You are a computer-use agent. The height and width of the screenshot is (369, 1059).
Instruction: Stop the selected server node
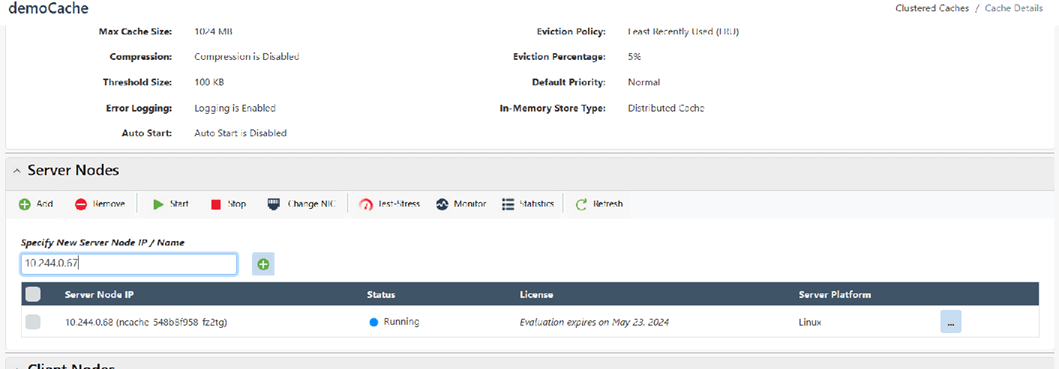[x=228, y=204]
